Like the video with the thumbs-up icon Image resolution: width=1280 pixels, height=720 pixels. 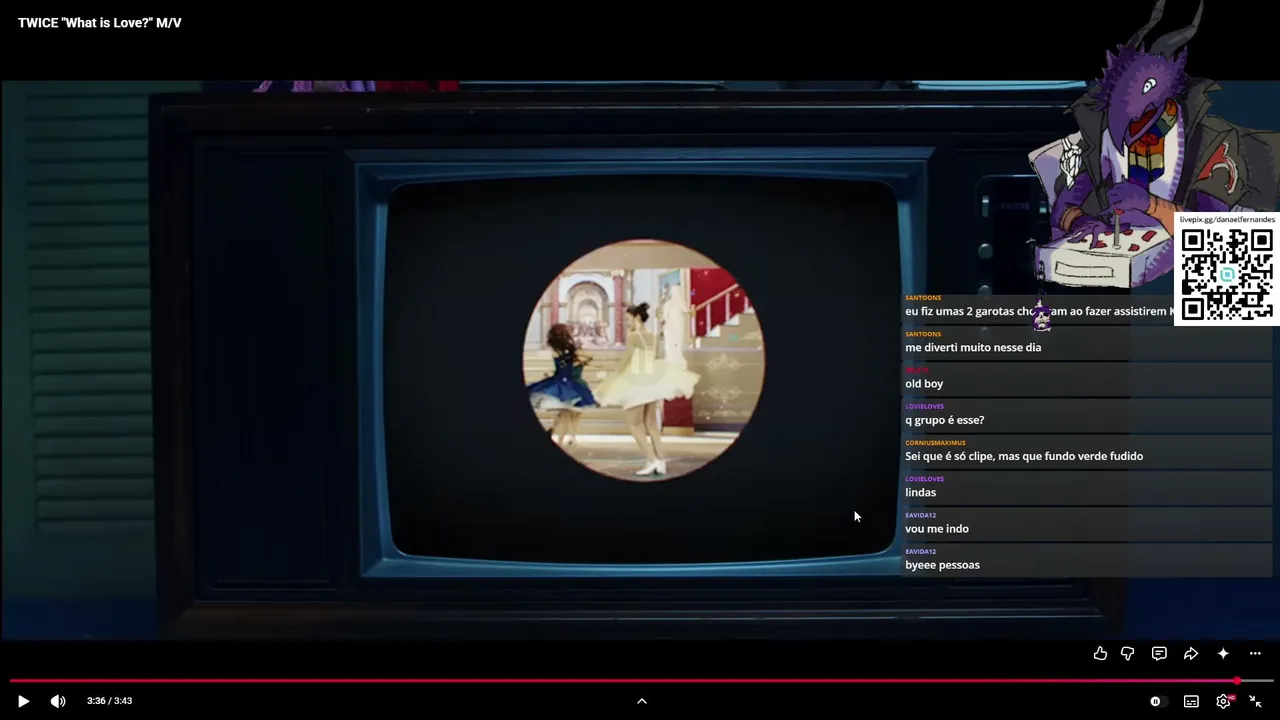point(1100,653)
